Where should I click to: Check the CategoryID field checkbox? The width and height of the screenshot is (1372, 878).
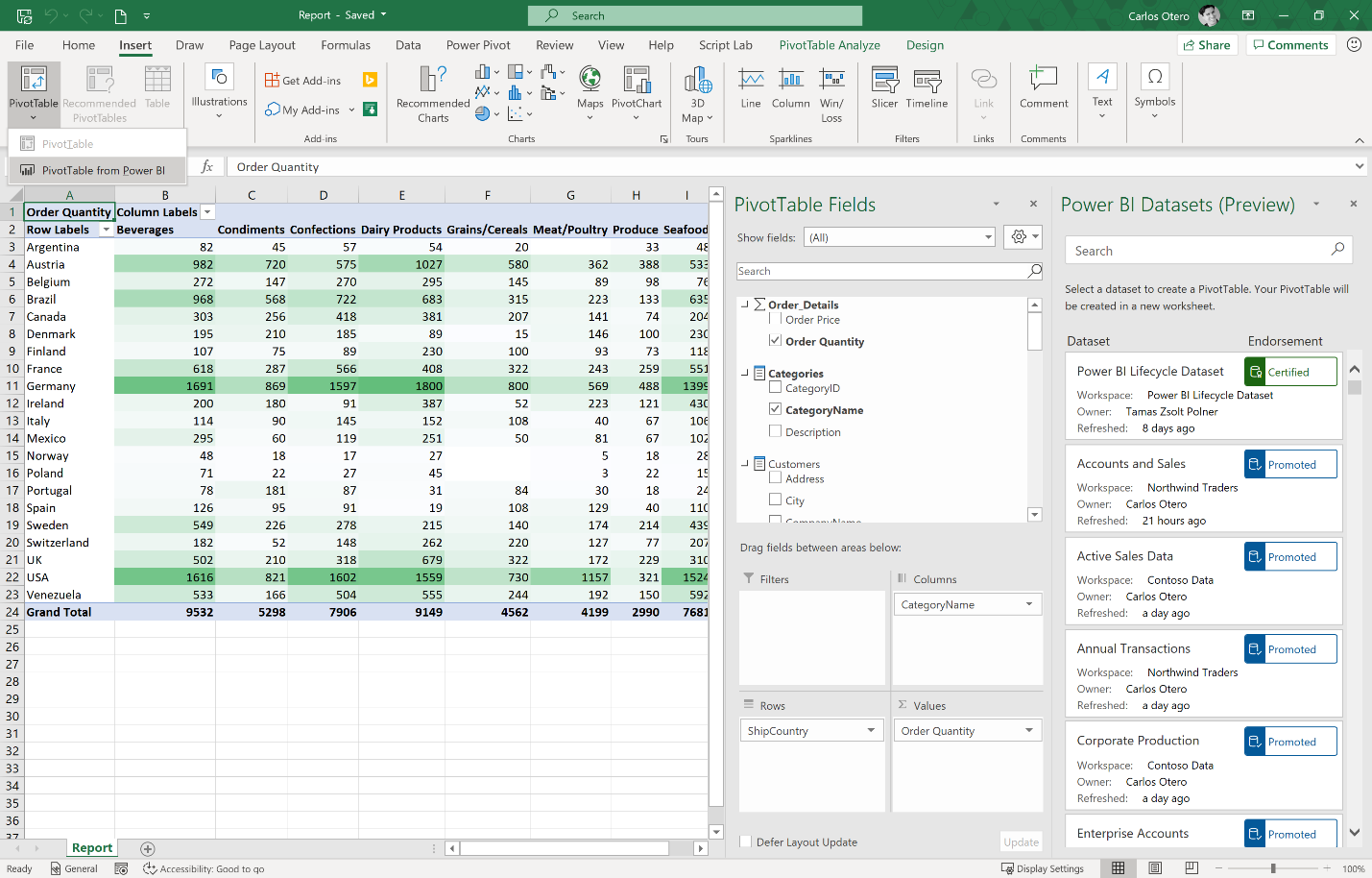pyautogui.click(x=775, y=387)
